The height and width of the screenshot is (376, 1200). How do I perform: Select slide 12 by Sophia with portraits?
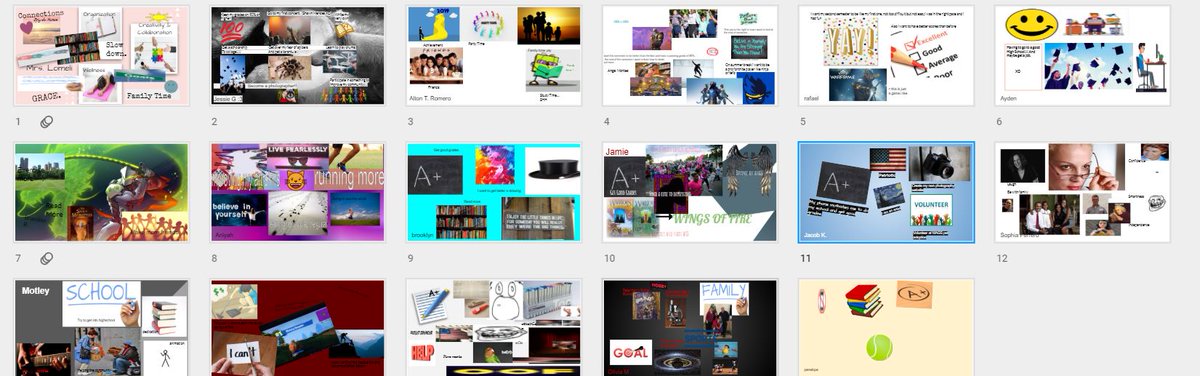point(1082,192)
